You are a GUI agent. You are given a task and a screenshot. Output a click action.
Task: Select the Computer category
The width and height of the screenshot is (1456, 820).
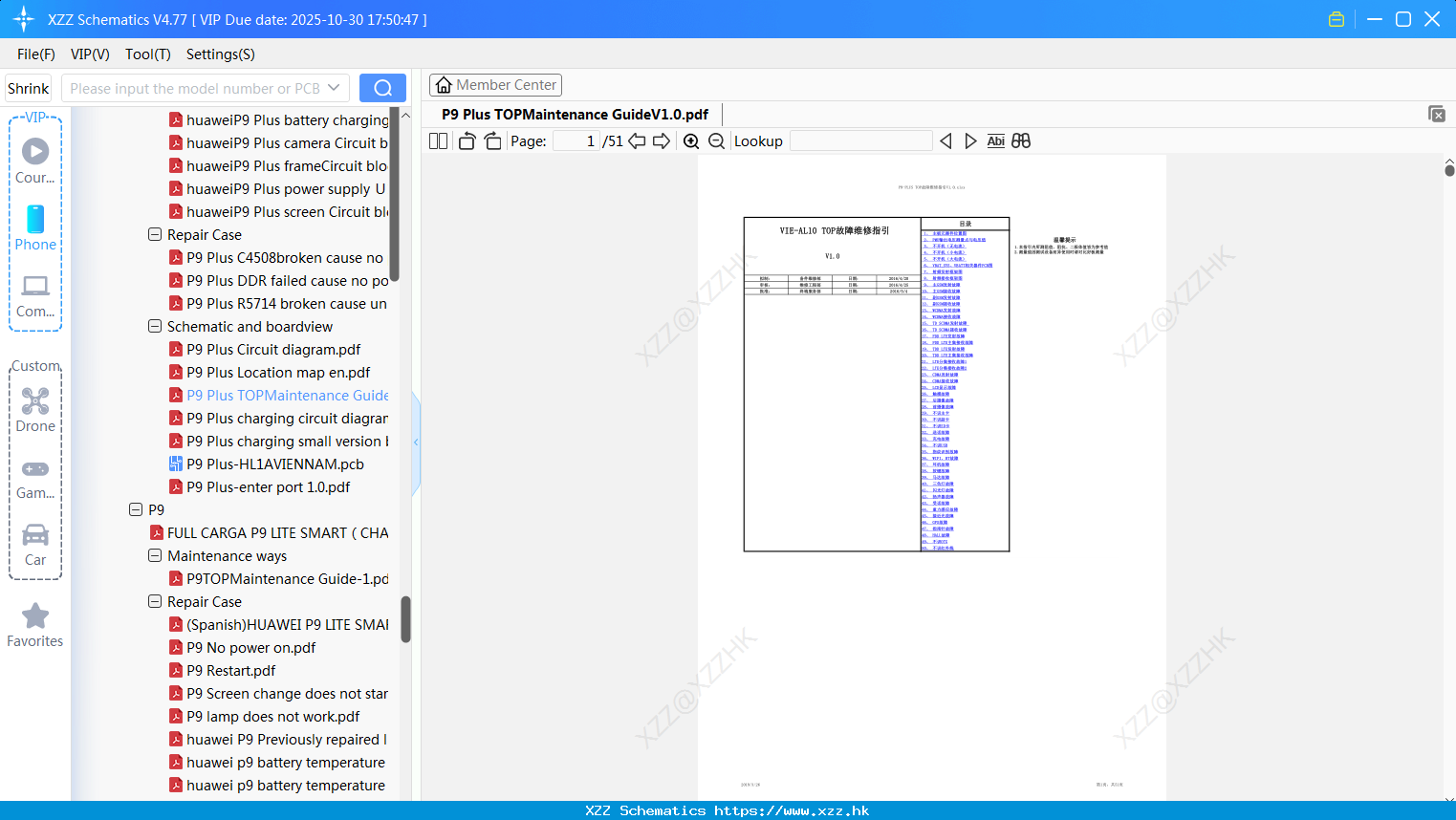click(x=35, y=296)
